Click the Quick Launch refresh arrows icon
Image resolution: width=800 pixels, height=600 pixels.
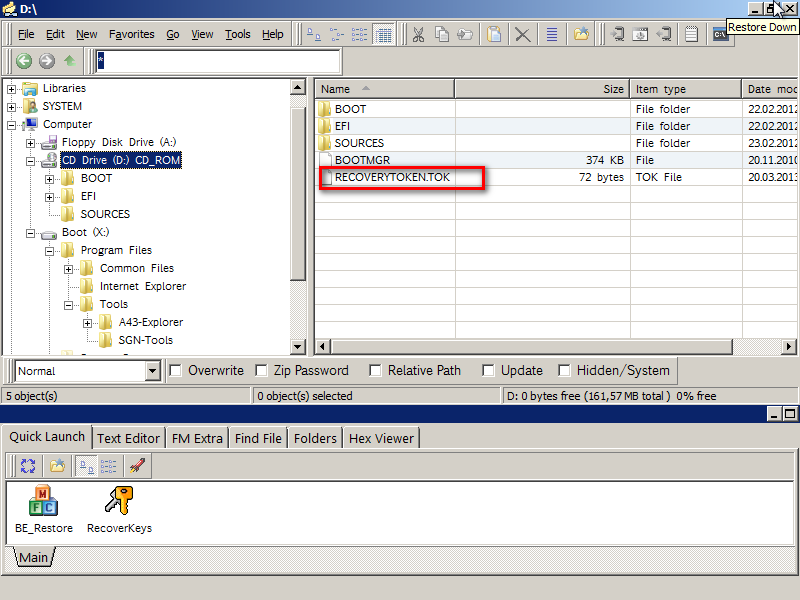28,466
